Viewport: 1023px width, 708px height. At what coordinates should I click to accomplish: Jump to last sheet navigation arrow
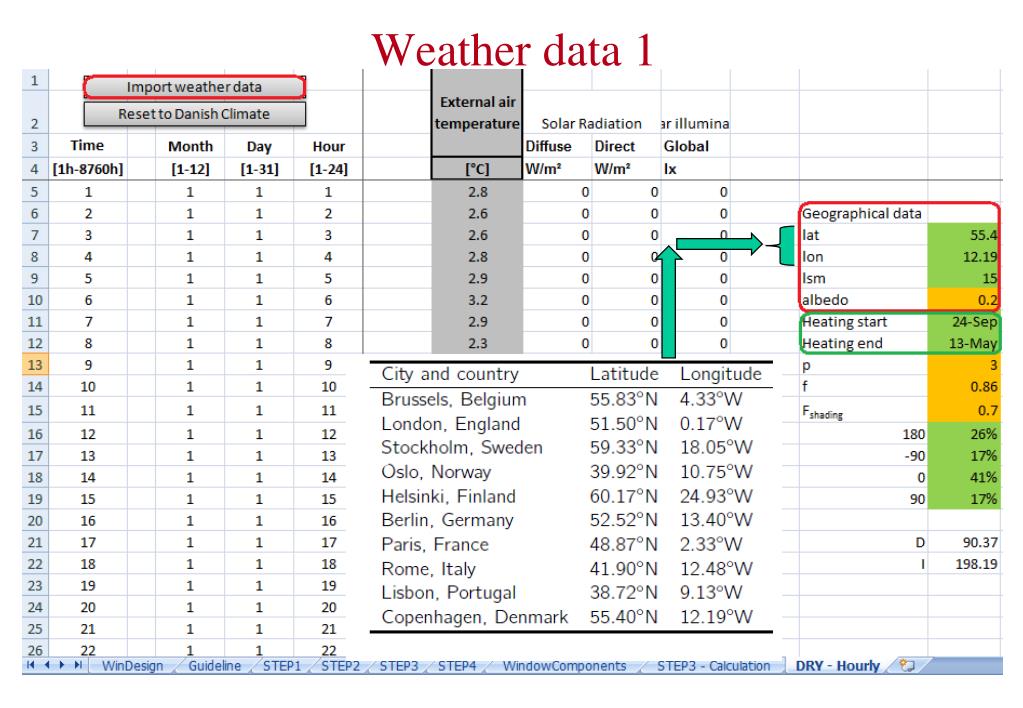(x=78, y=665)
